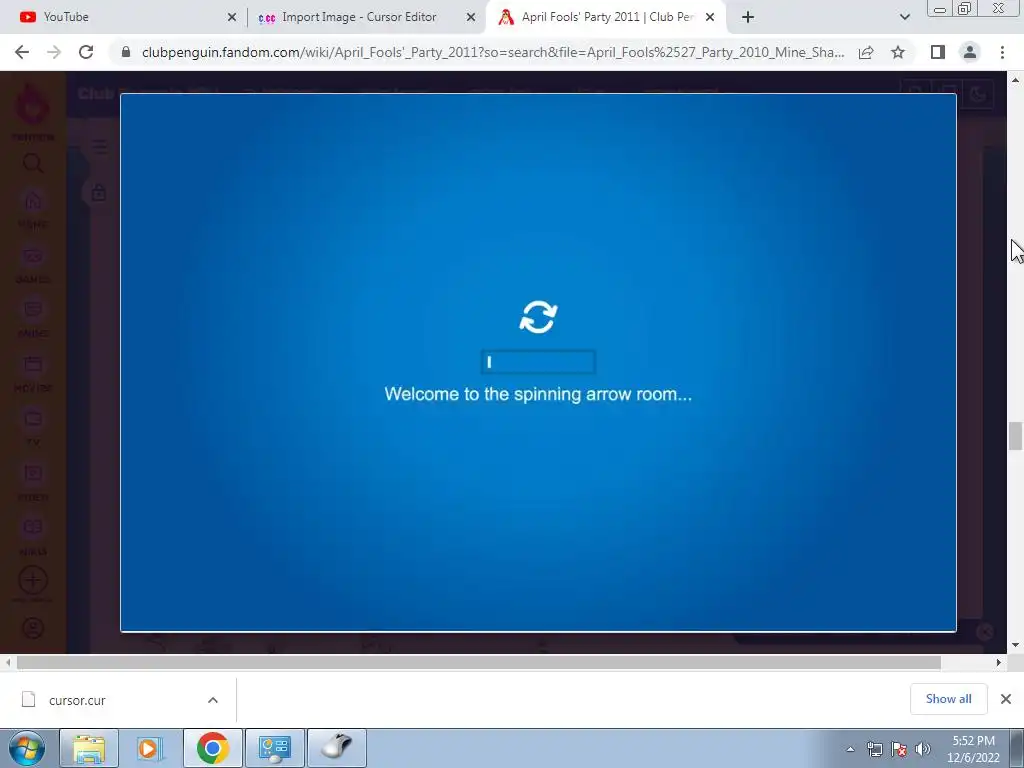Reload the current page
This screenshot has width=1024, height=768.
click(86, 52)
